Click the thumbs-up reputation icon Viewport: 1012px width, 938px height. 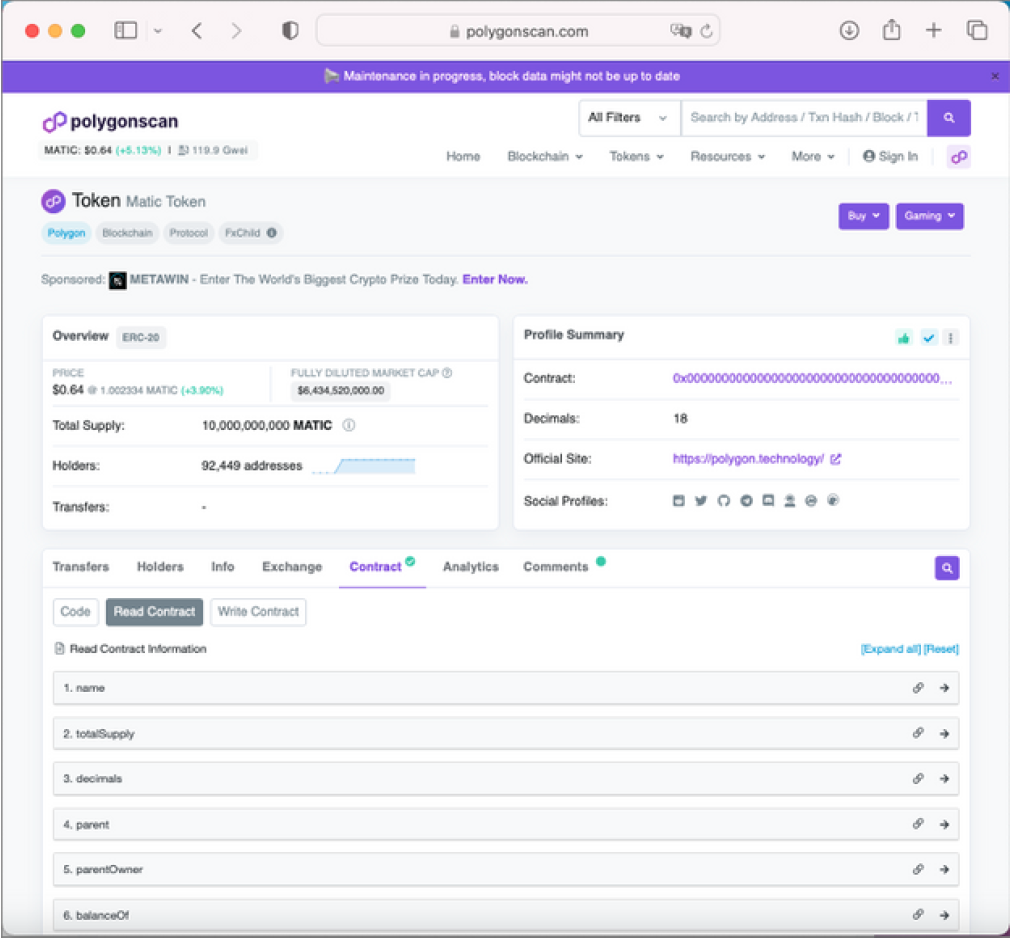pos(904,338)
